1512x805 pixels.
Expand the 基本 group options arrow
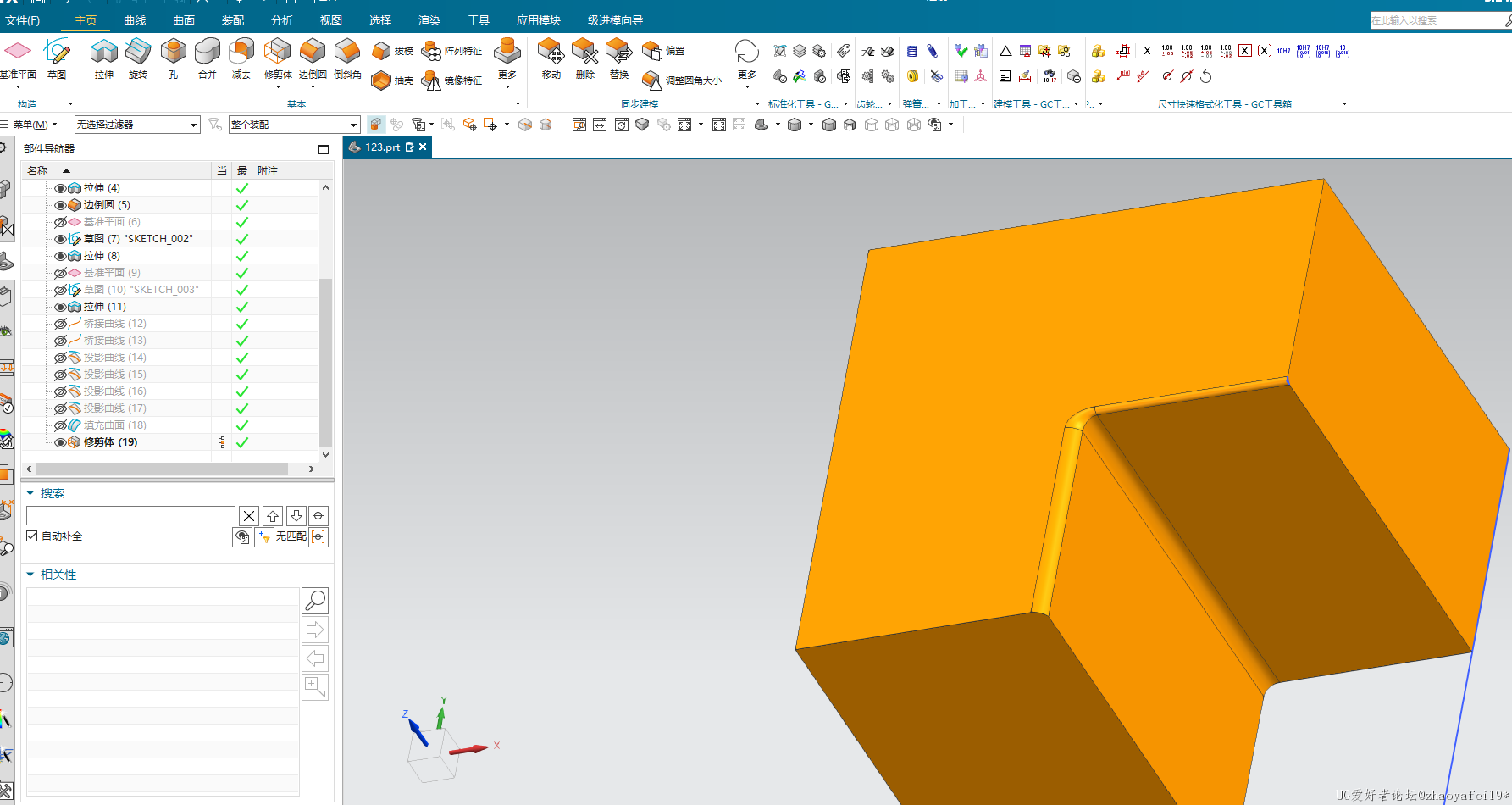(518, 104)
